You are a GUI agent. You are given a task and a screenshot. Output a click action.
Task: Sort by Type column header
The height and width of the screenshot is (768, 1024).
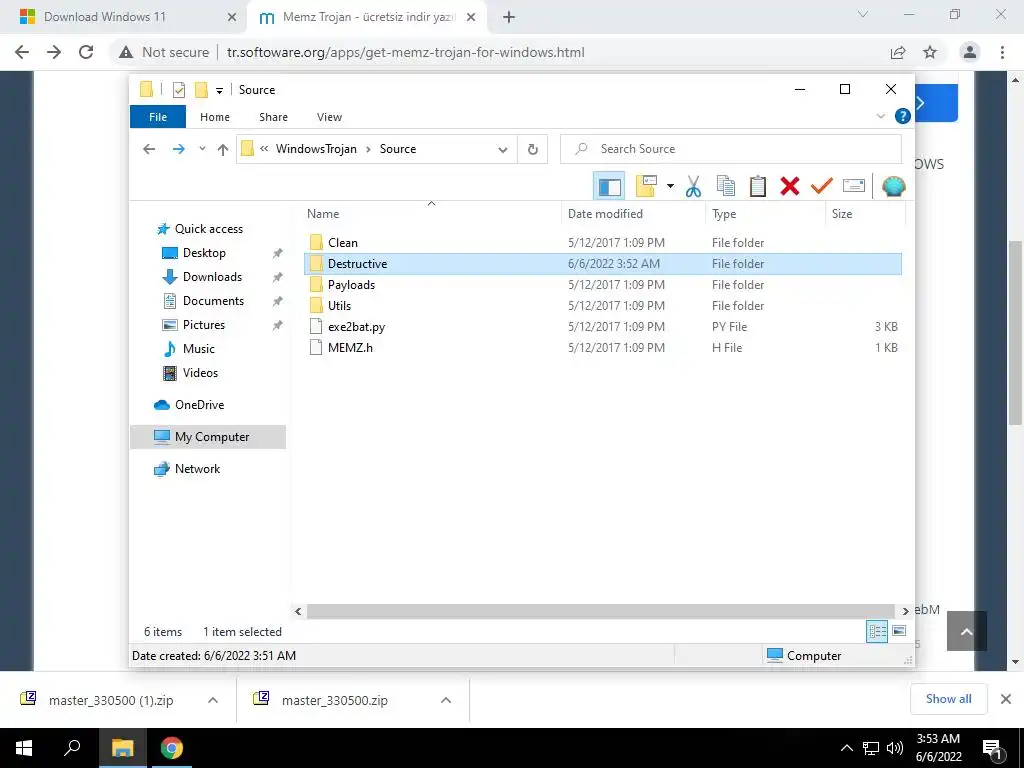tap(765, 214)
